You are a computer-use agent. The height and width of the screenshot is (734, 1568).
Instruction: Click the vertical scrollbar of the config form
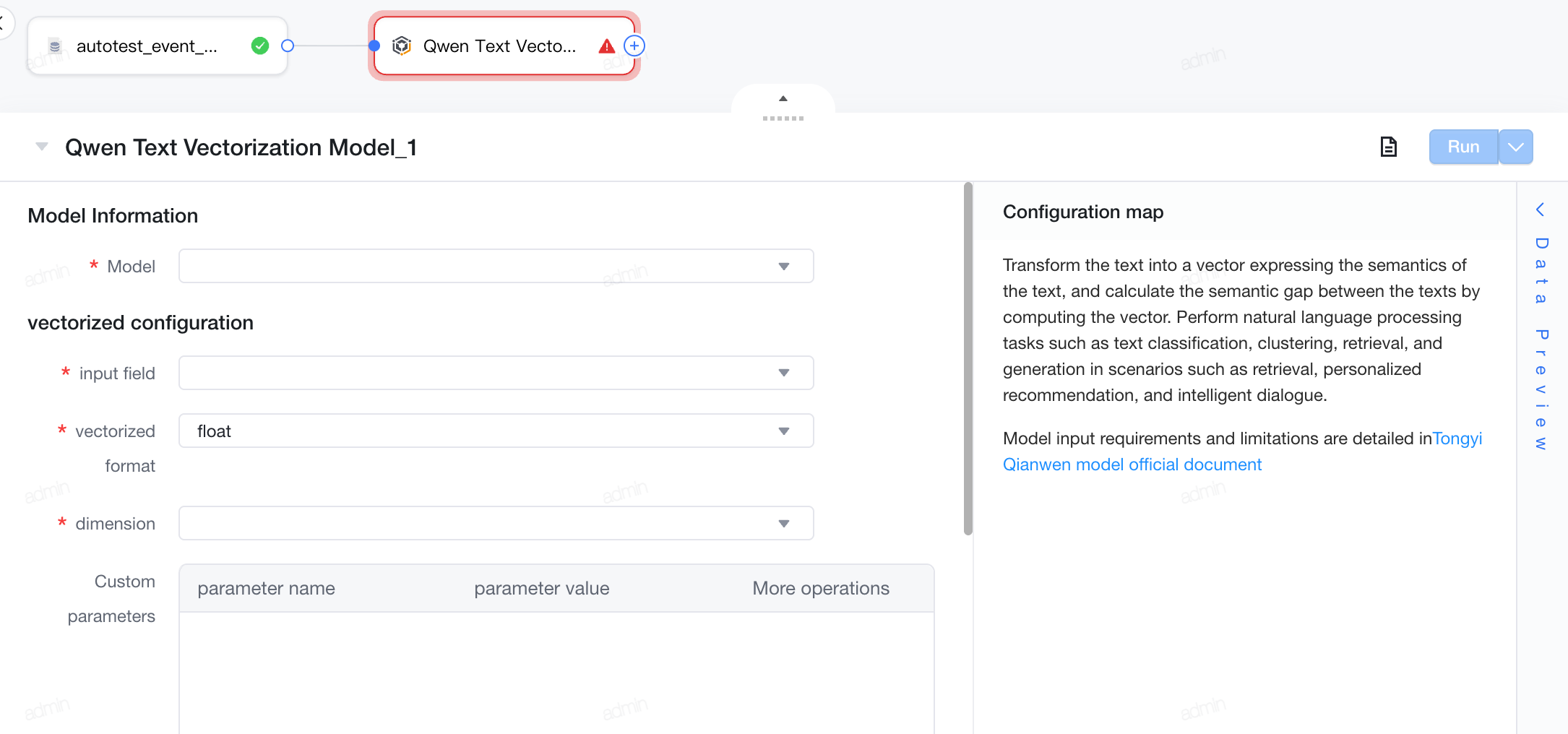coord(968,359)
